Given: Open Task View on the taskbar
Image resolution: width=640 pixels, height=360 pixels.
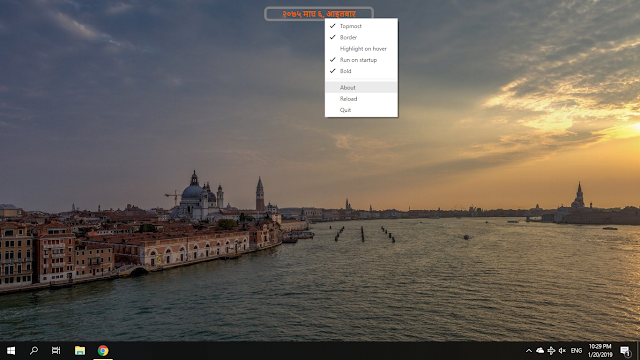Looking at the screenshot, I should tap(56, 351).
